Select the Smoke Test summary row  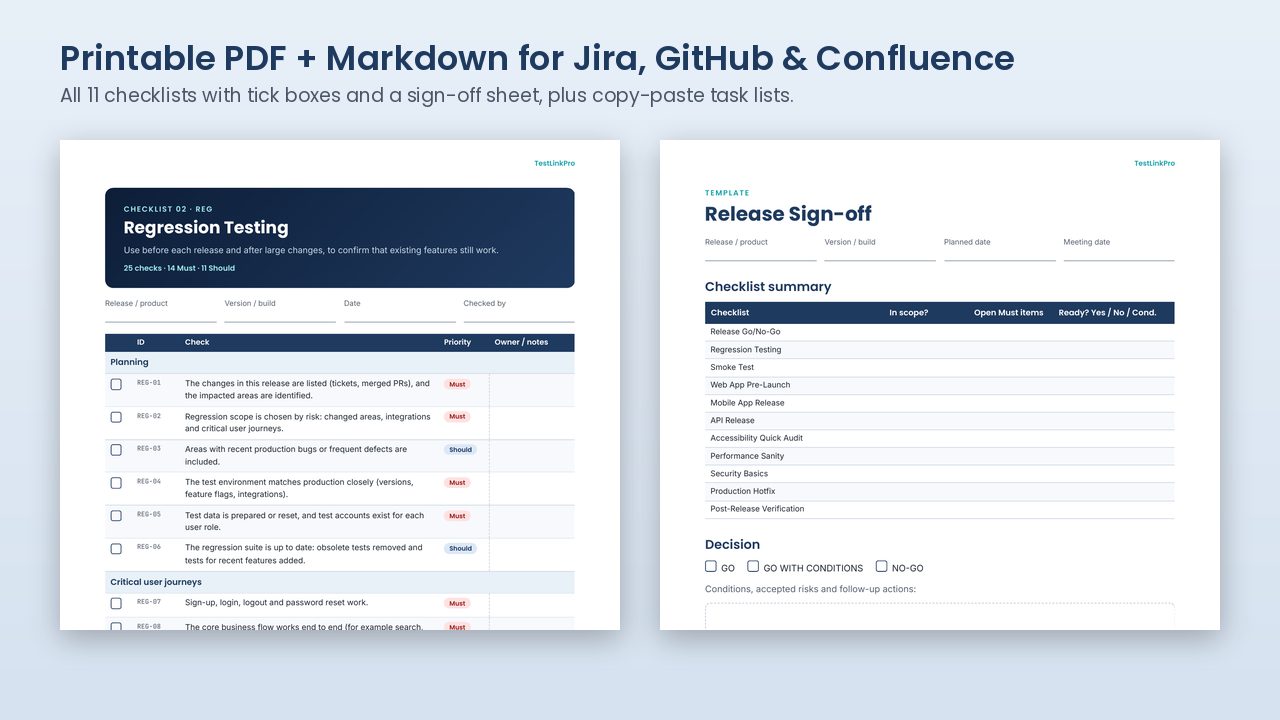(940, 367)
